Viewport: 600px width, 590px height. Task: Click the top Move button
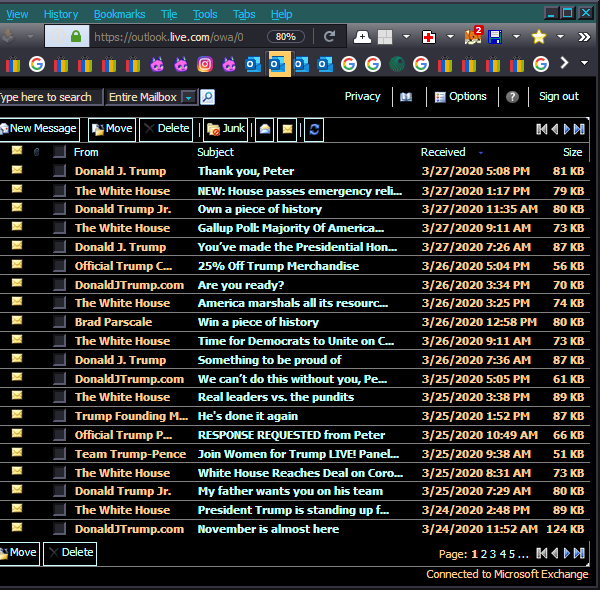tap(112, 129)
